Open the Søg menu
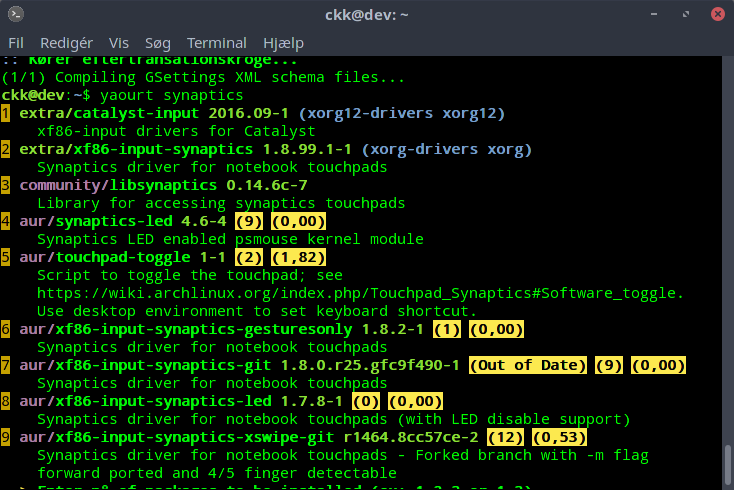 158,44
